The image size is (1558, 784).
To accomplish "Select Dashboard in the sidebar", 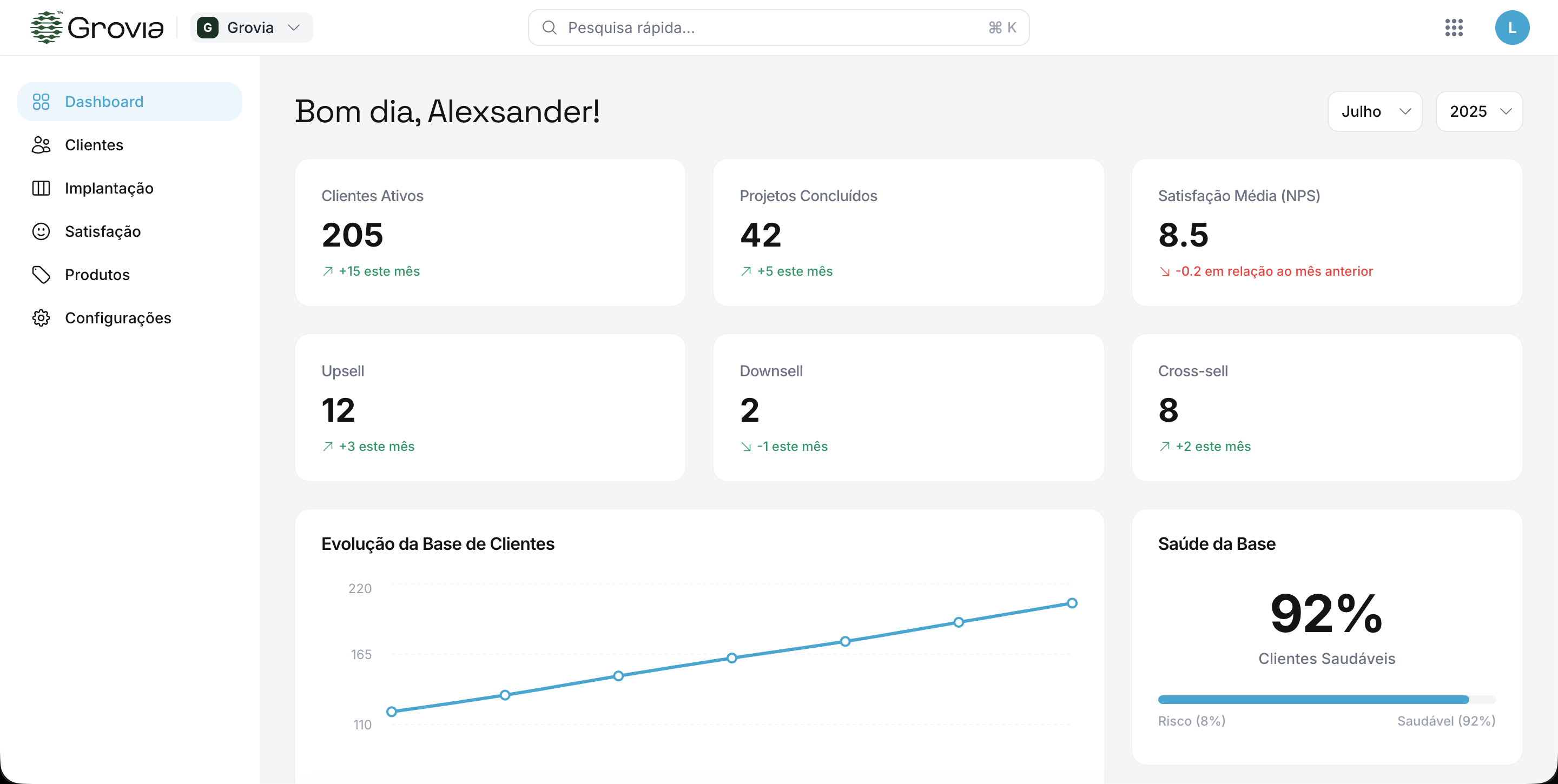I will (x=130, y=102).
